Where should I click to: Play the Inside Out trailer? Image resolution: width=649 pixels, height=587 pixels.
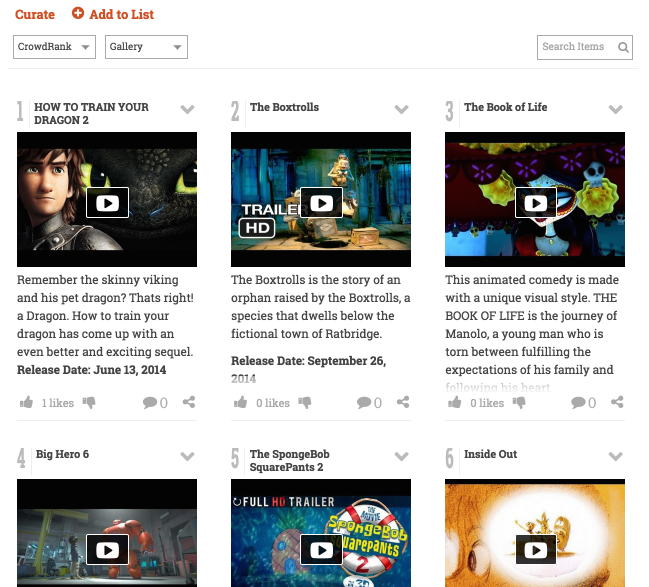536,550
